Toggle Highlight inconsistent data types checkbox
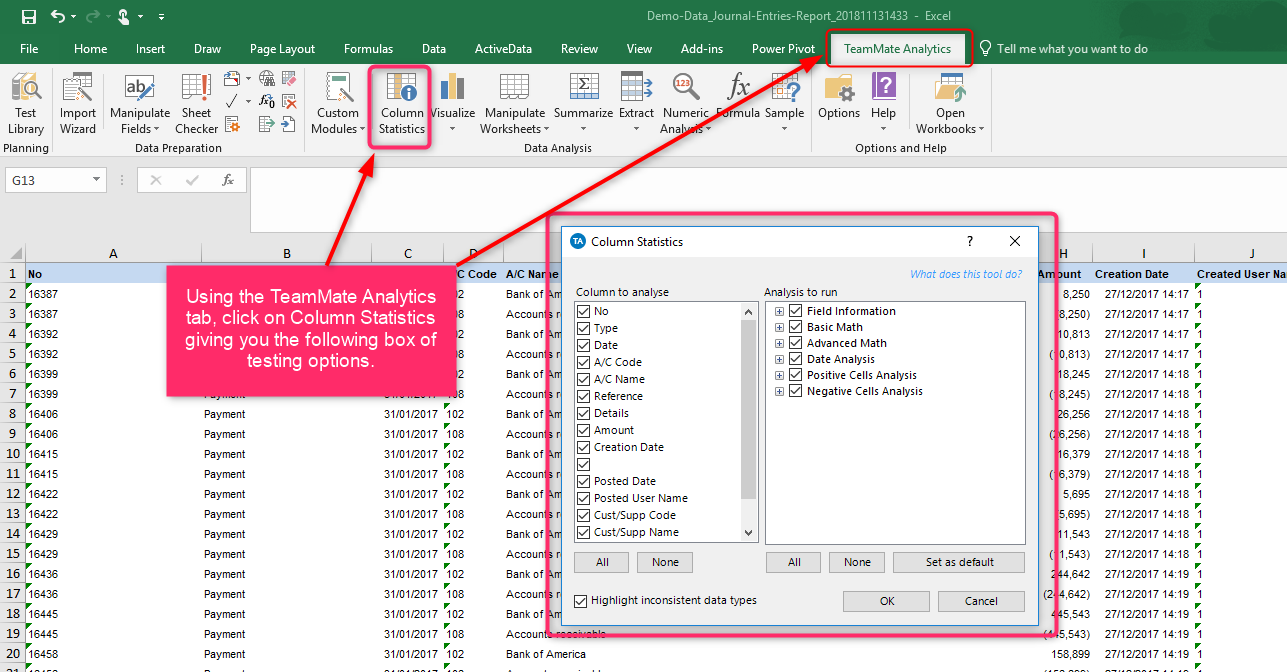Image resolution: width=1287 pixels, height=672 pixels. click(581, 601)
